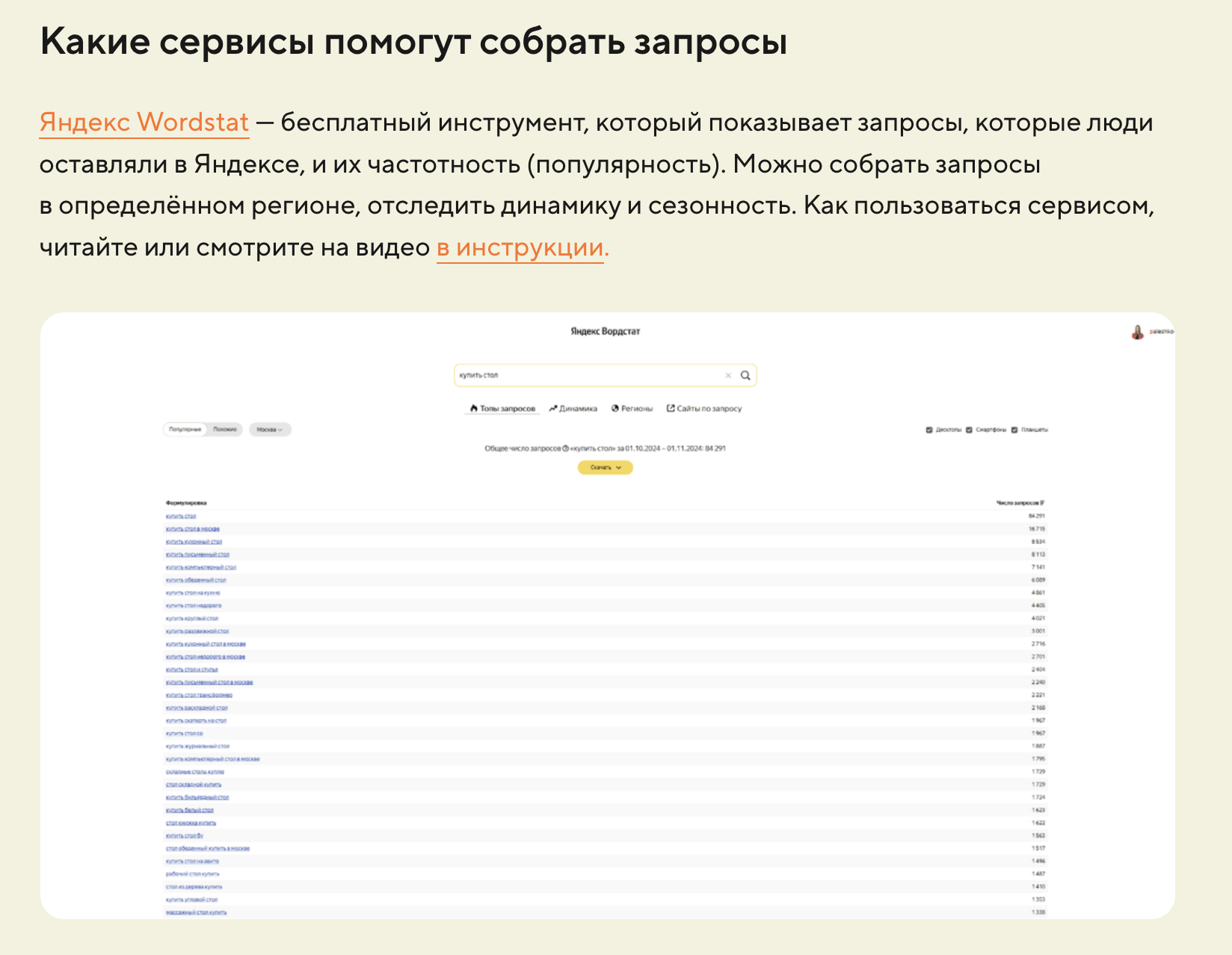Select the 'купить круглый стол' query link

point(192,619)
